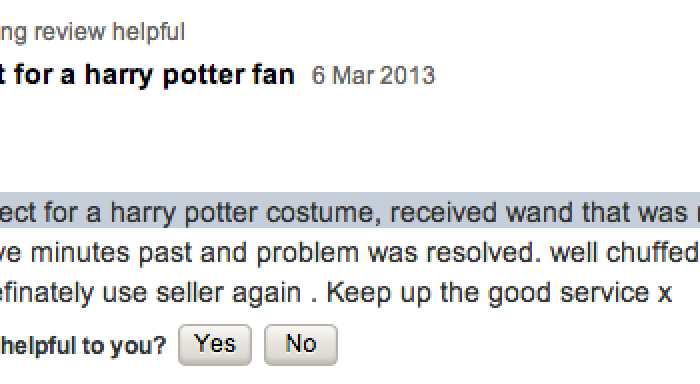The image size is (700, 384).
Task: Click the word 'costume,' in the review
Action: point(324,213)
